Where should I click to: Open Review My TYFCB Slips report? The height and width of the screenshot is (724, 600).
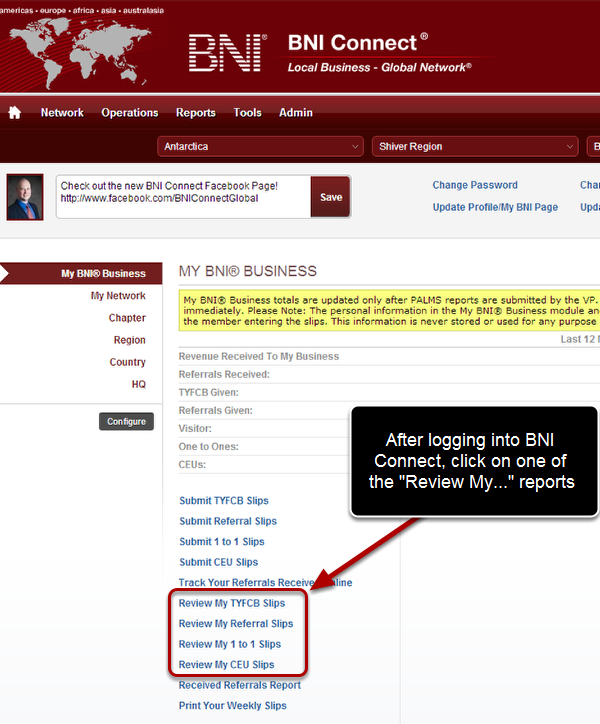232,603
